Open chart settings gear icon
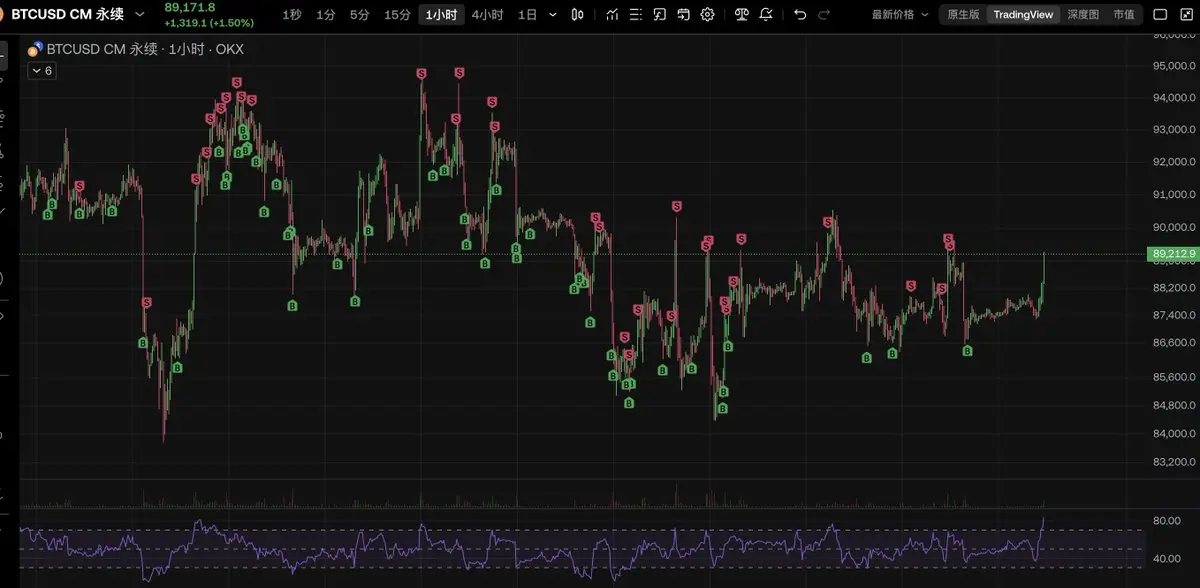Screen dimensions: 1200x588 (708, 15)
